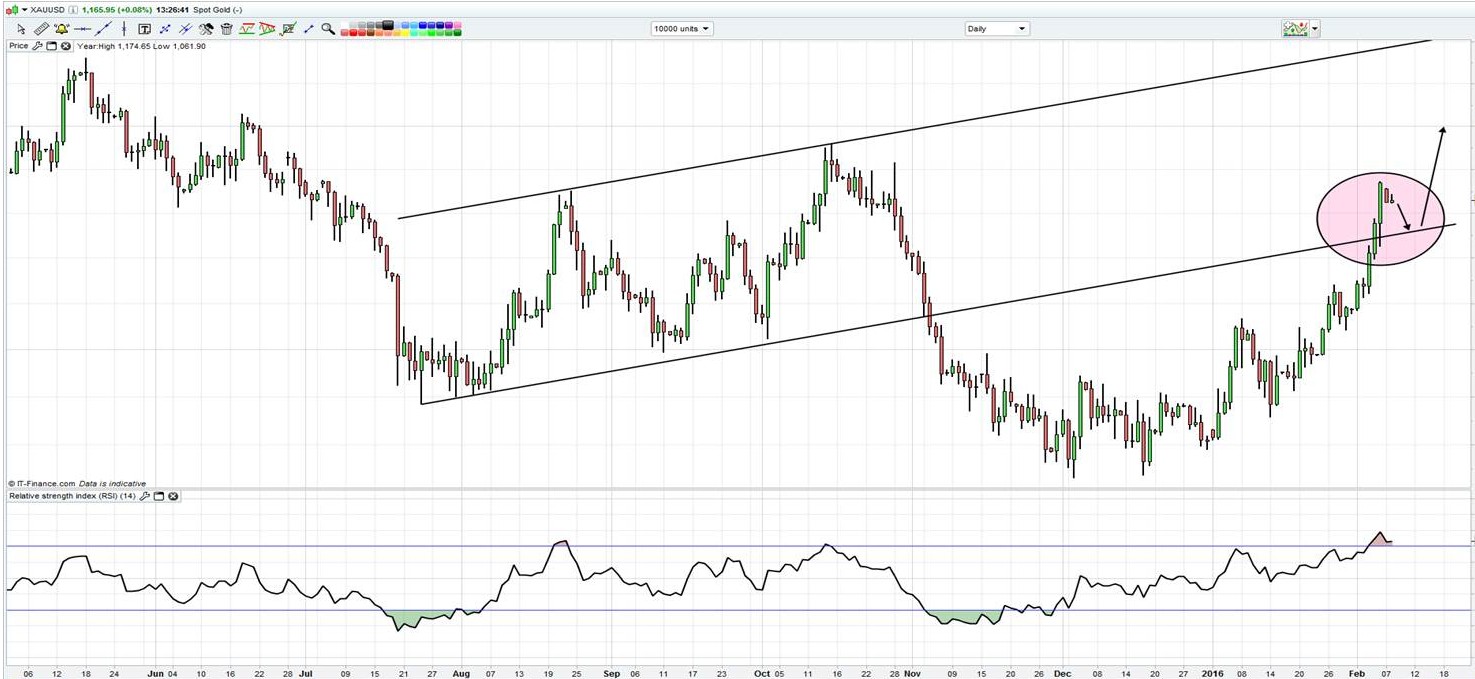This screenshot has height=679, width=1475.
Task: Close the RSI indicator panel
Action: coord(173,496)
